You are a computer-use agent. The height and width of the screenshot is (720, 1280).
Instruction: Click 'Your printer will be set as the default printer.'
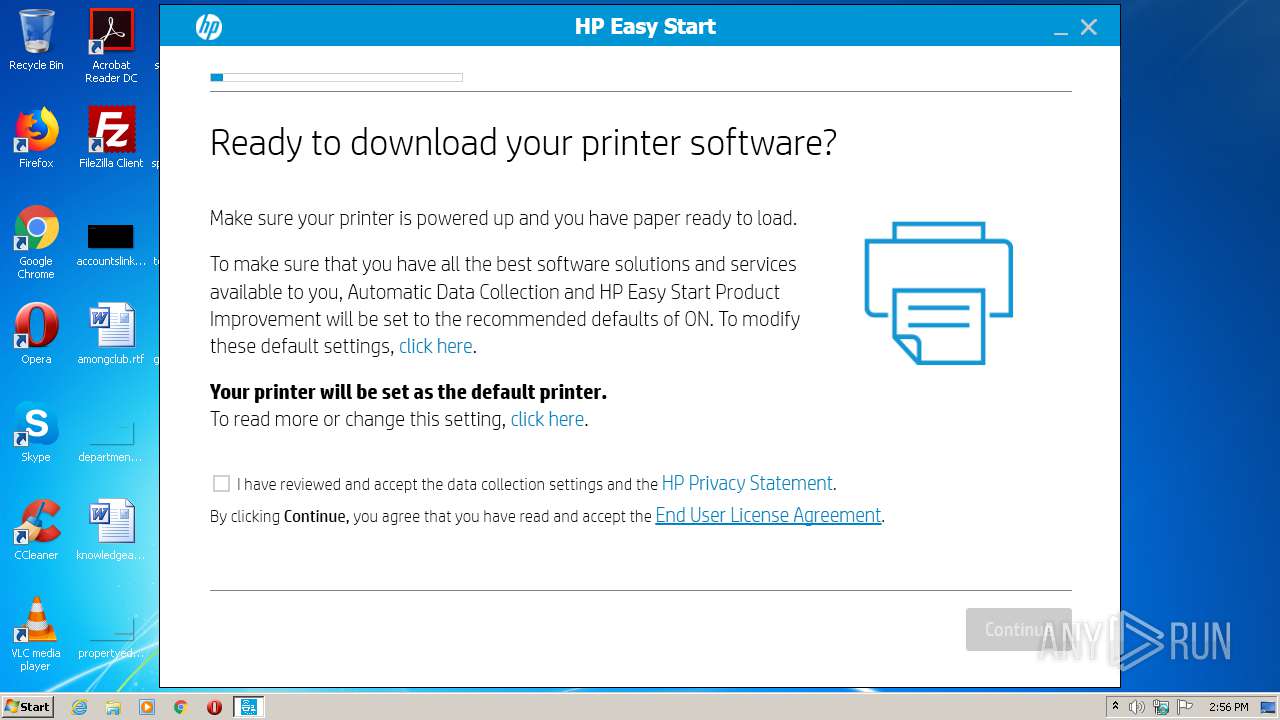(x=408, y=391)
